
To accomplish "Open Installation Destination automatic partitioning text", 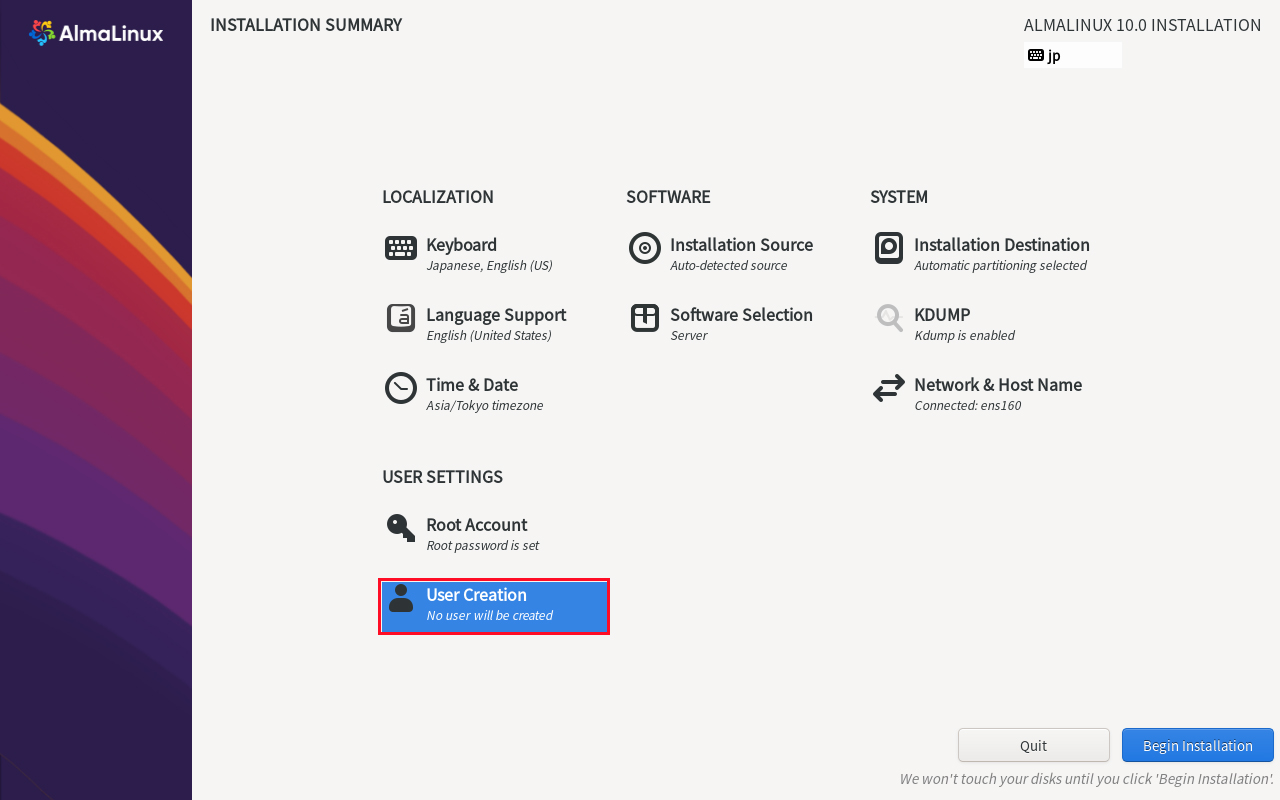I will [1000, 266].
